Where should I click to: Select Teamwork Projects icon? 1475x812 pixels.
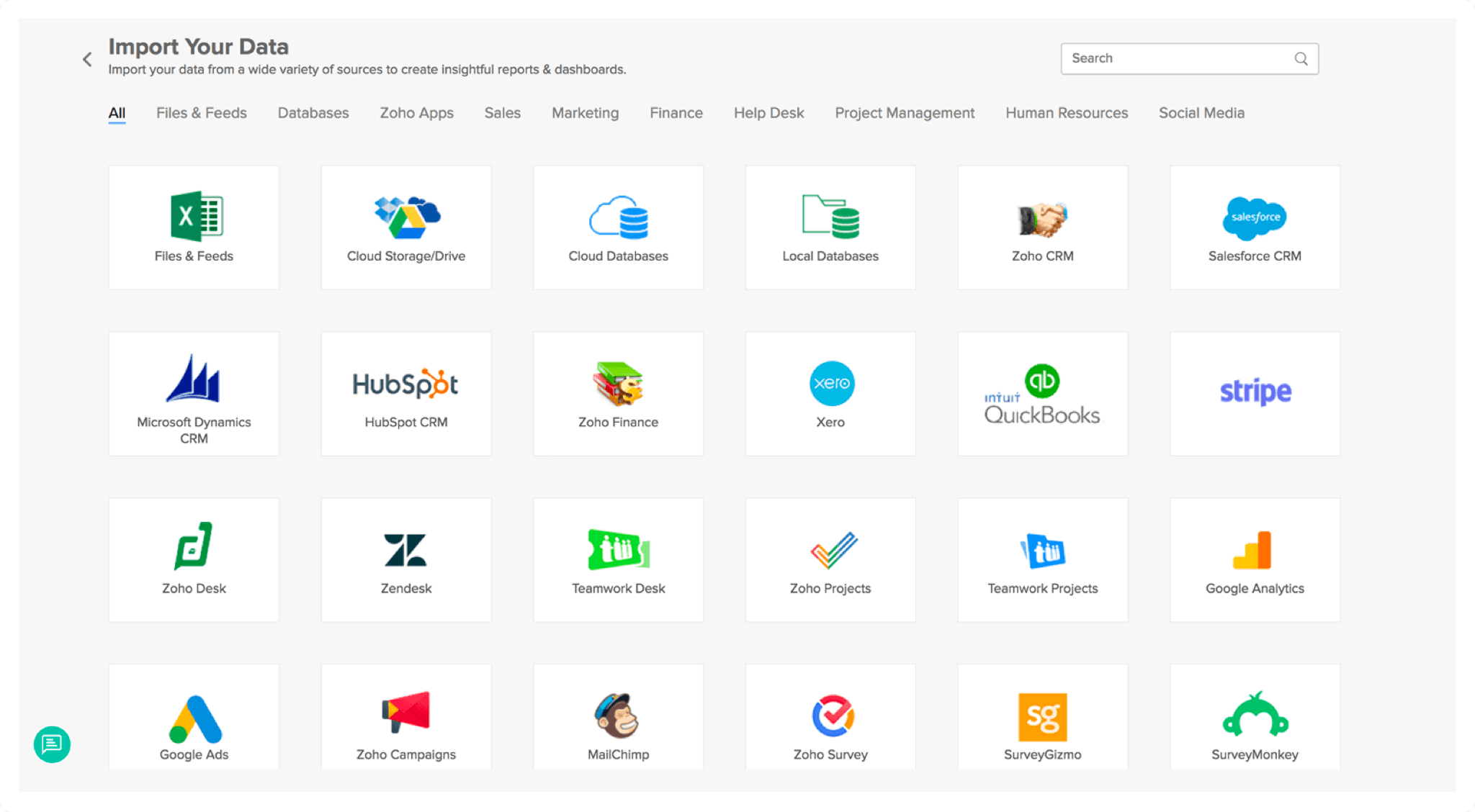tap(1043, 551)
